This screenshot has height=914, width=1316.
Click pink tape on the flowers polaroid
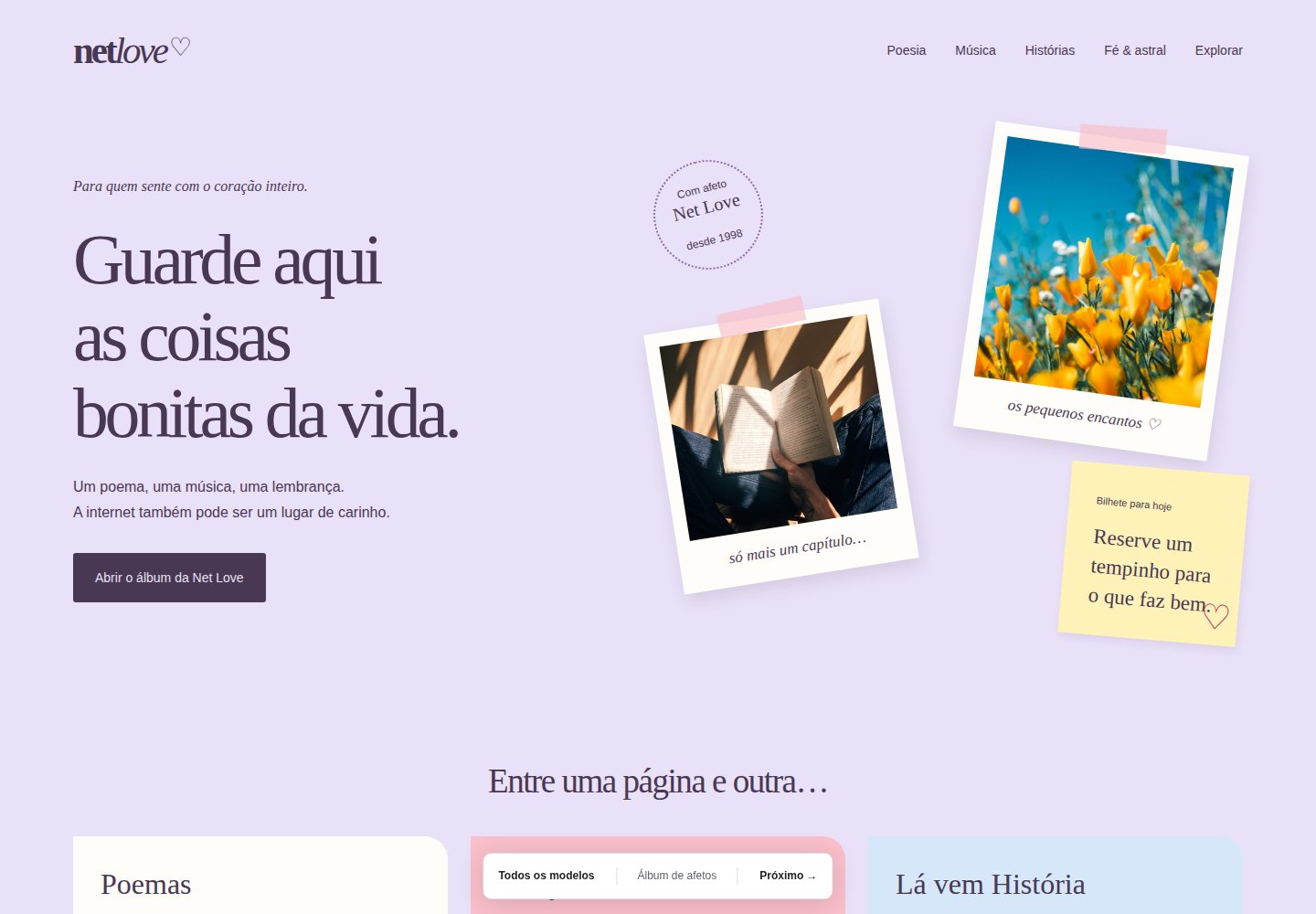[1123, 139]
